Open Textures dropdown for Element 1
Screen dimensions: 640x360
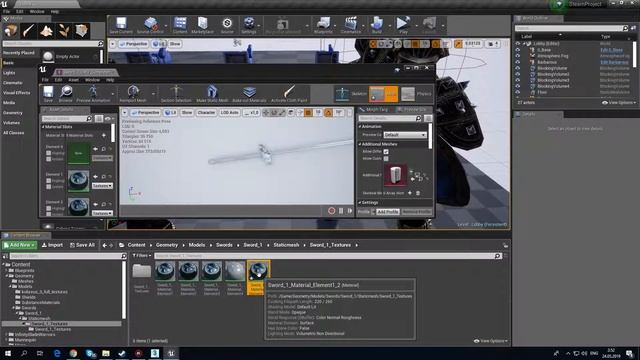click(102, 186)
